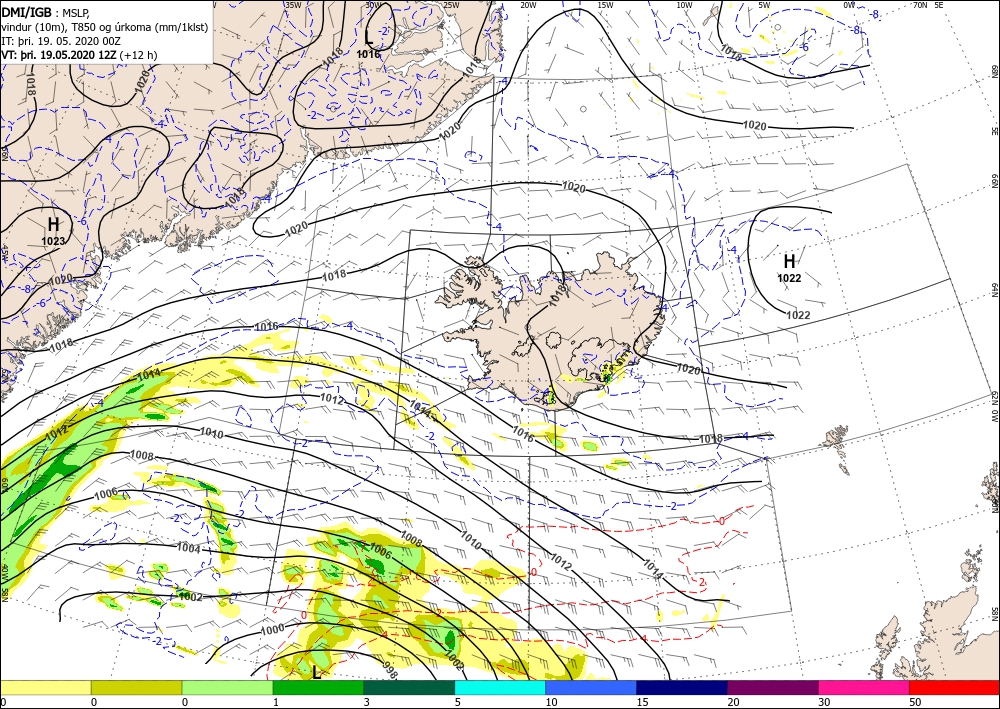This screenshot has width=1000, height=709.
Task: Click the 70N latitude label
Action: coord(920,5)
